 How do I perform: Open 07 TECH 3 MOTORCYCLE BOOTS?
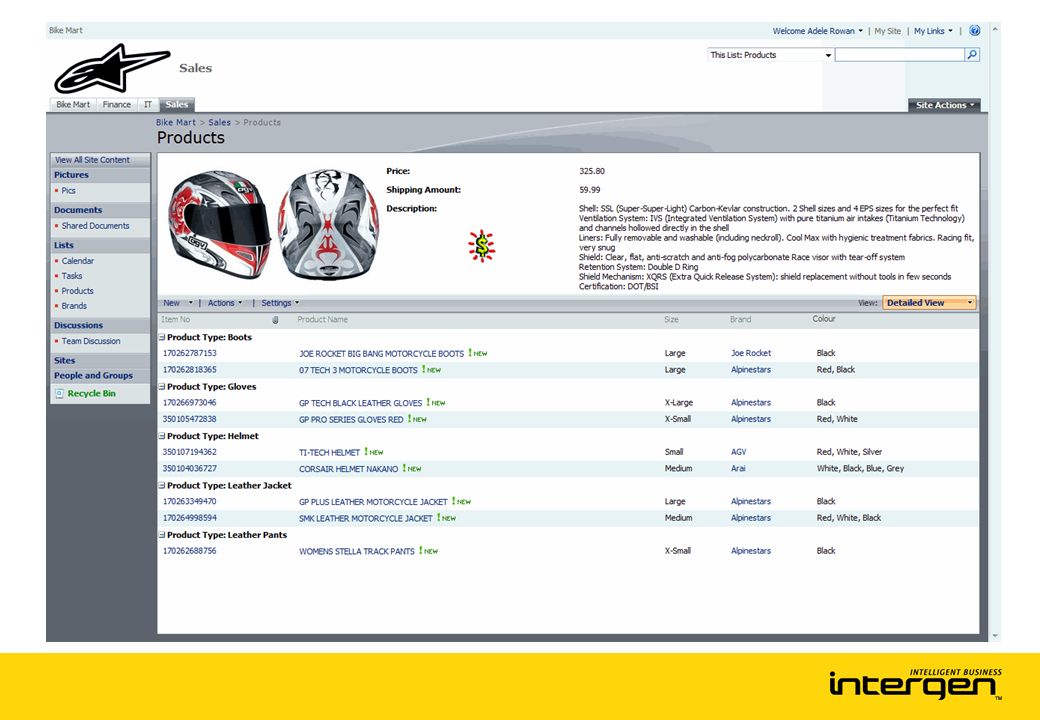coord(358,370)
